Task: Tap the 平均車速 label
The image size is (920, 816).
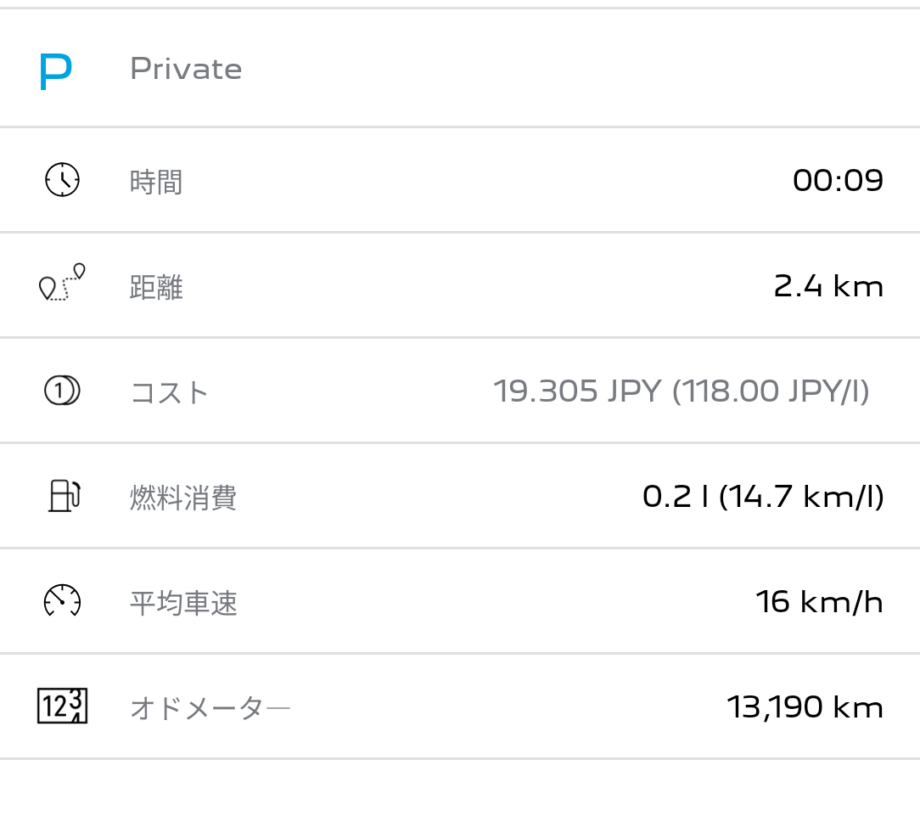Action: pyautogui.click(x=183, y=604)
